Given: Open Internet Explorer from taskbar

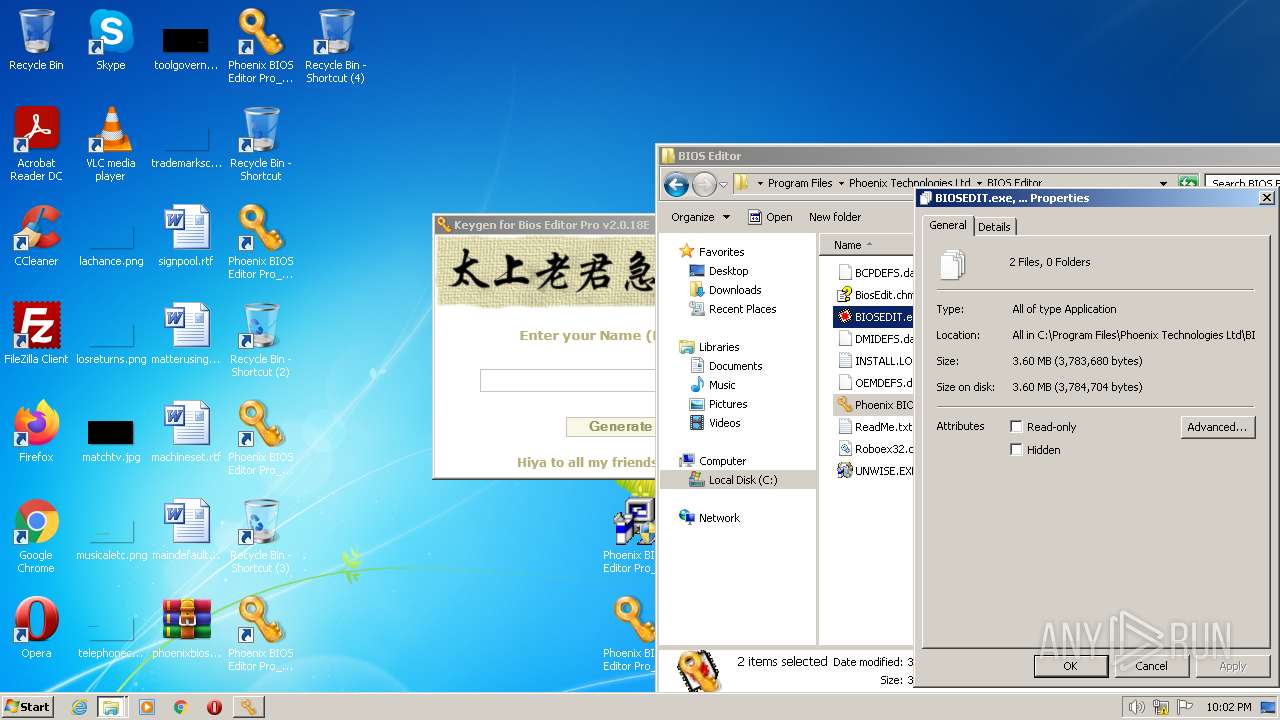Looking at the screenshot, I should pos(79,707).
